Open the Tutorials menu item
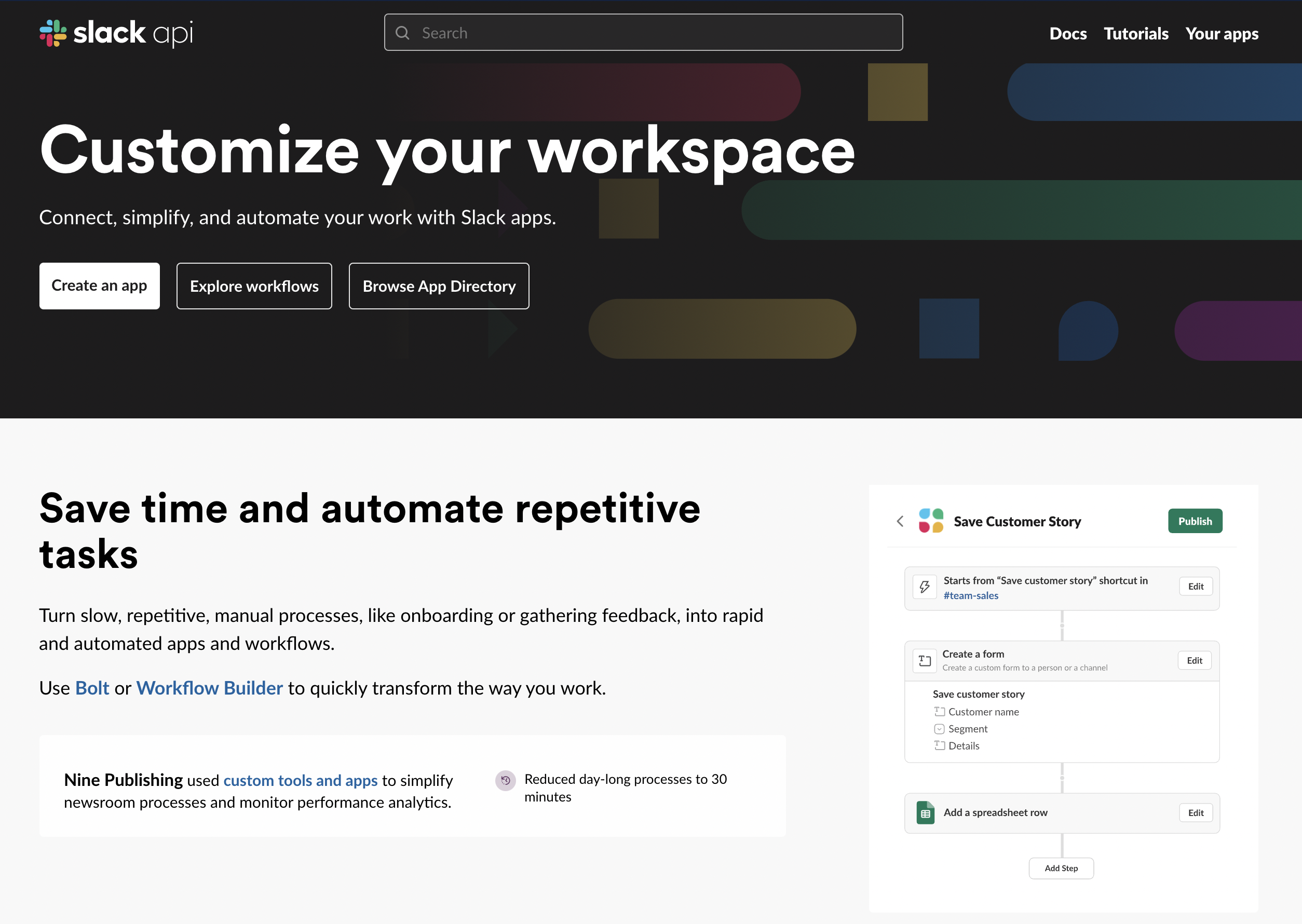Viewport: 1302px width, 924px height. click(x=1136, y=34)
